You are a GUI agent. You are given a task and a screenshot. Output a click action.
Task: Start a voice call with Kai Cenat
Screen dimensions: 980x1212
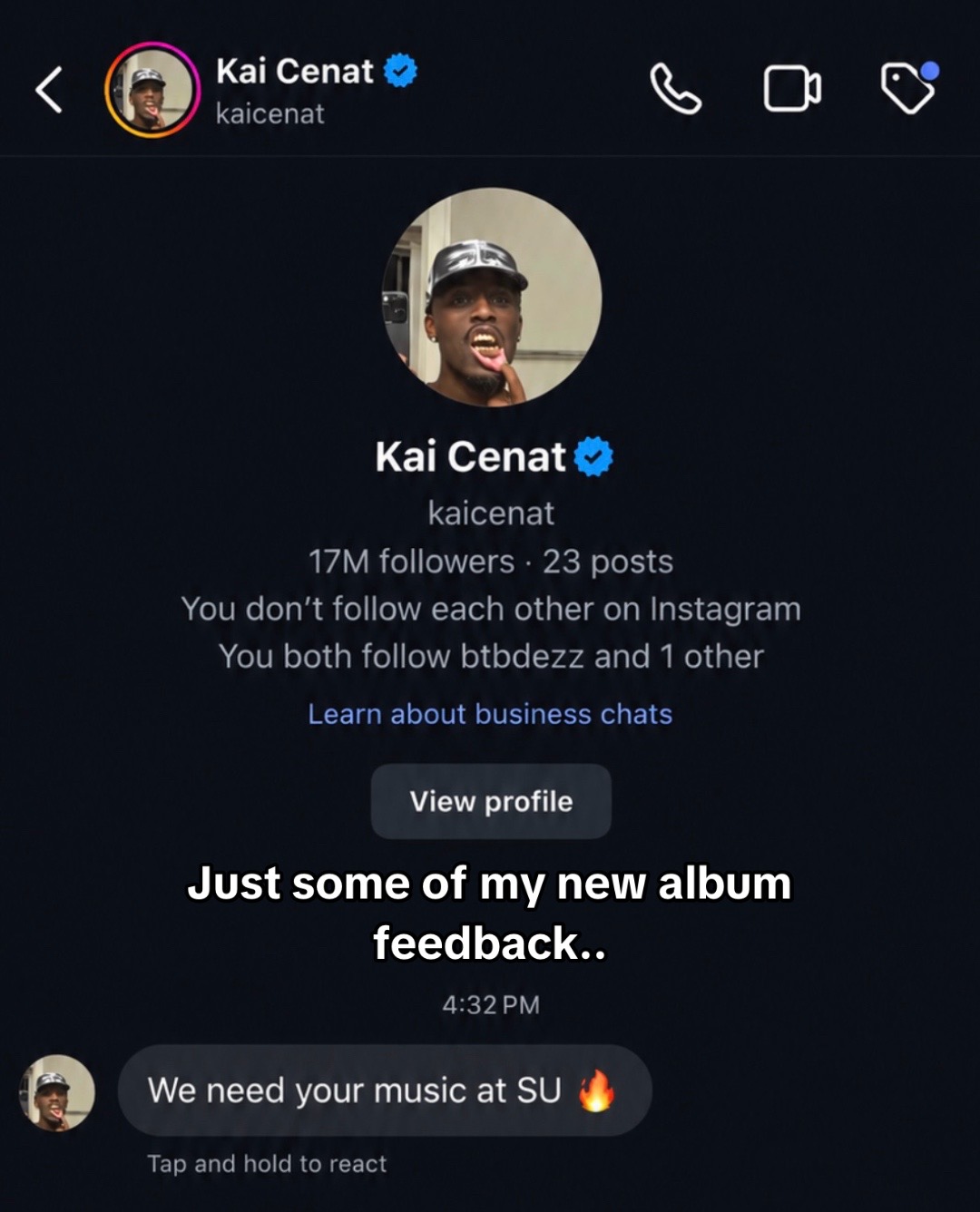(x=676, y=89)
